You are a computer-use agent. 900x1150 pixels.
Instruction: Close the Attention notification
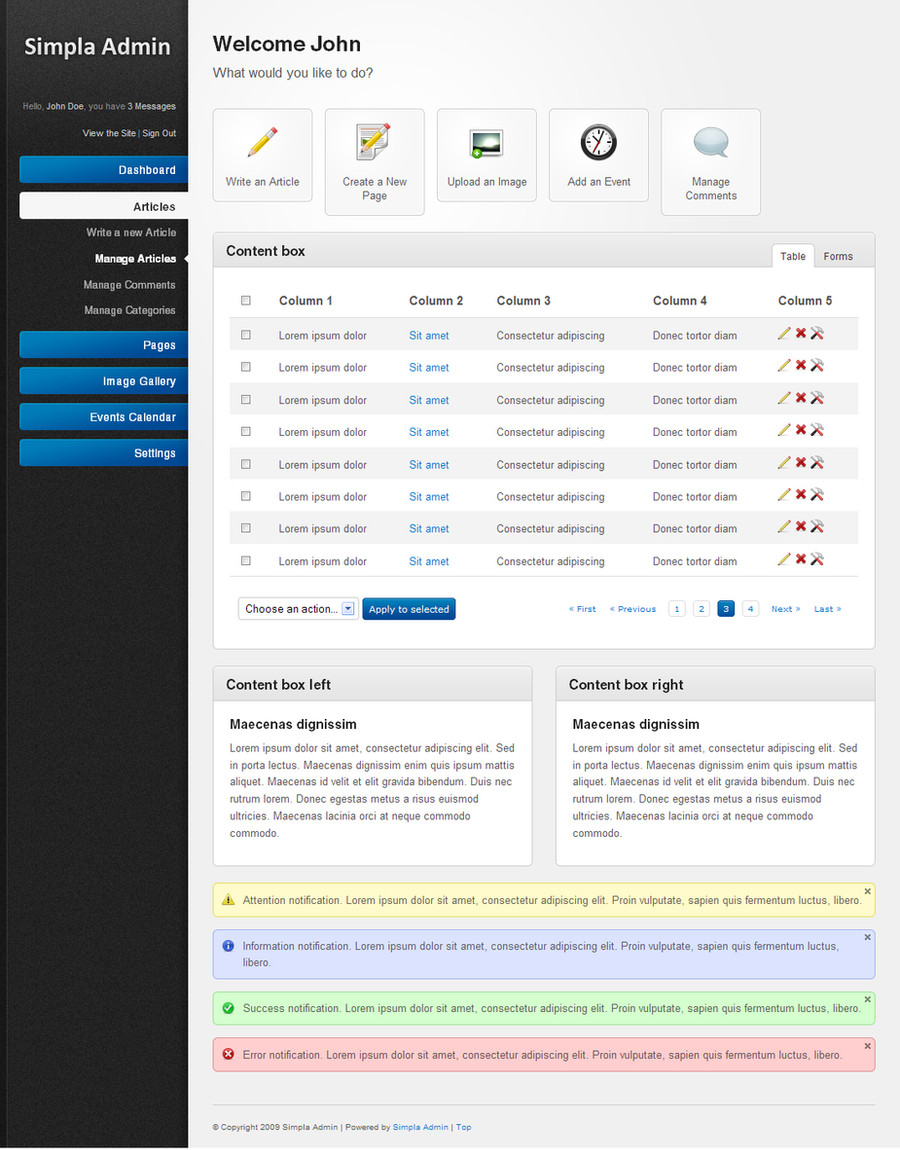(x=867, y=891)
